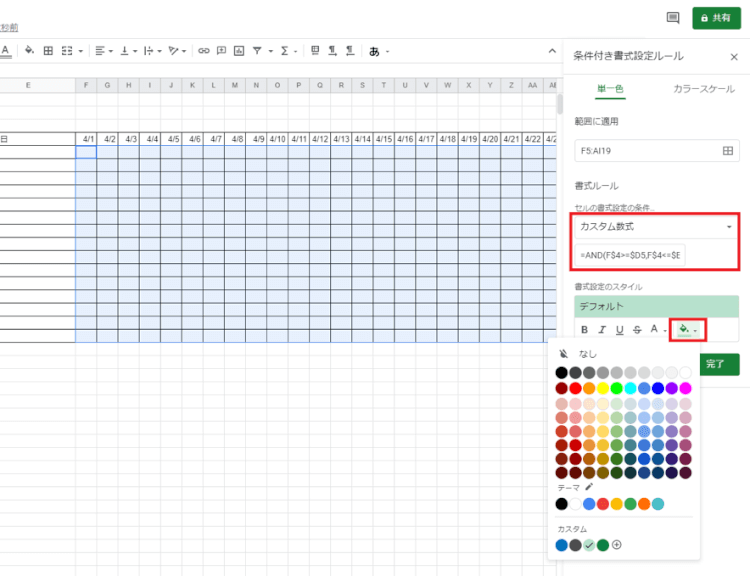
Task: Click the range selector grid icon
Action: point(728,151)
